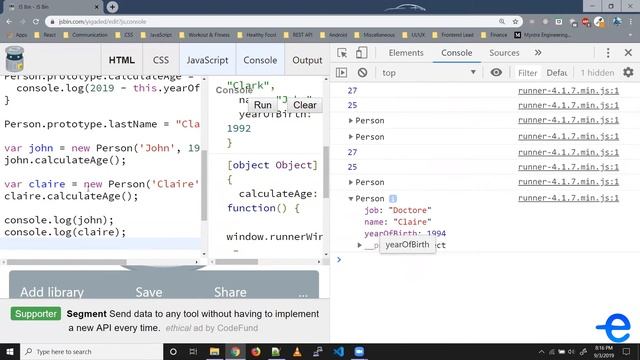640x360 pixels.
Task: Select the inspect element cursor icon
Action: pyautogui.click(x=342, y=53)
